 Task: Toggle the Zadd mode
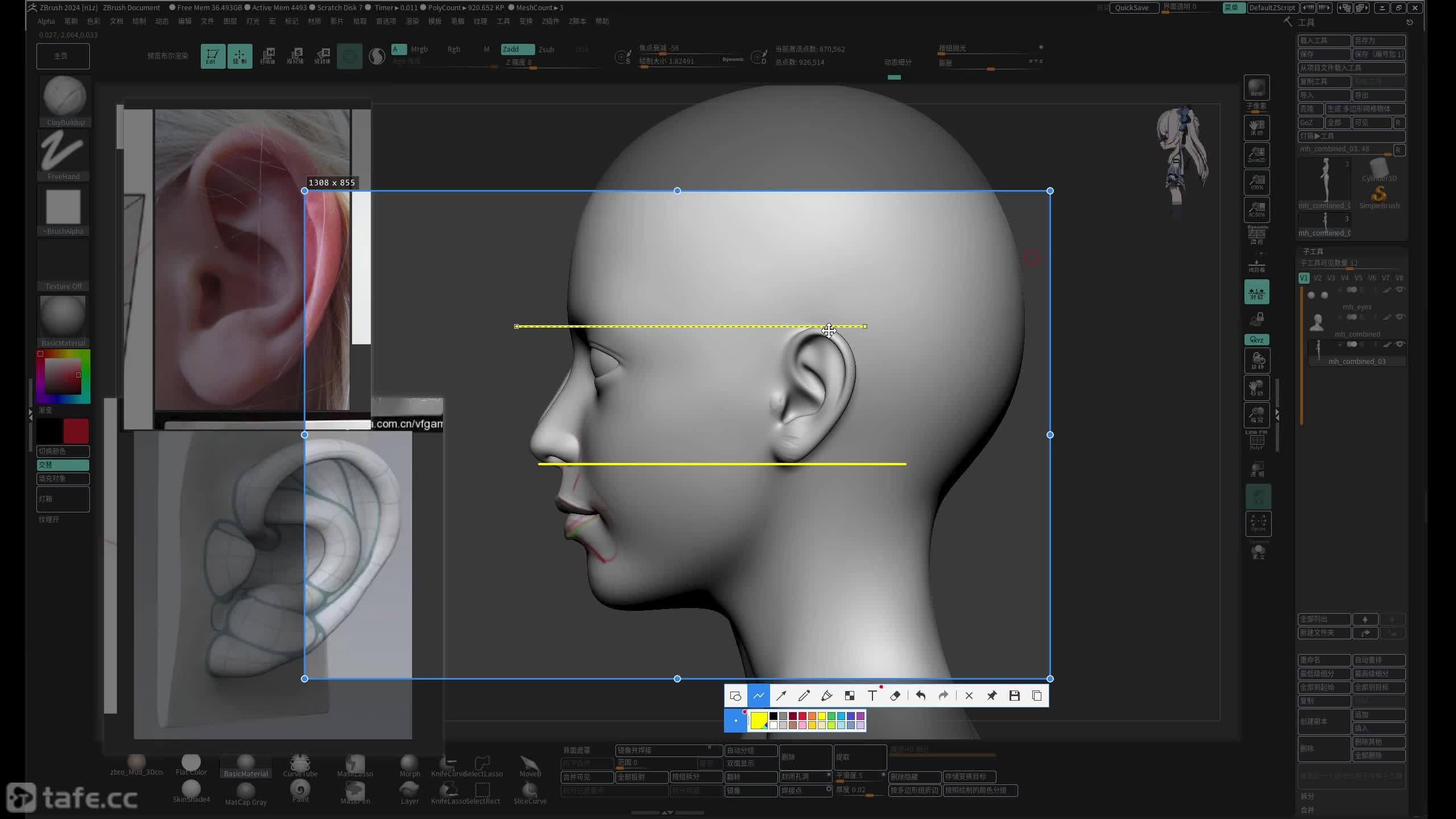[x=517, y=49]
